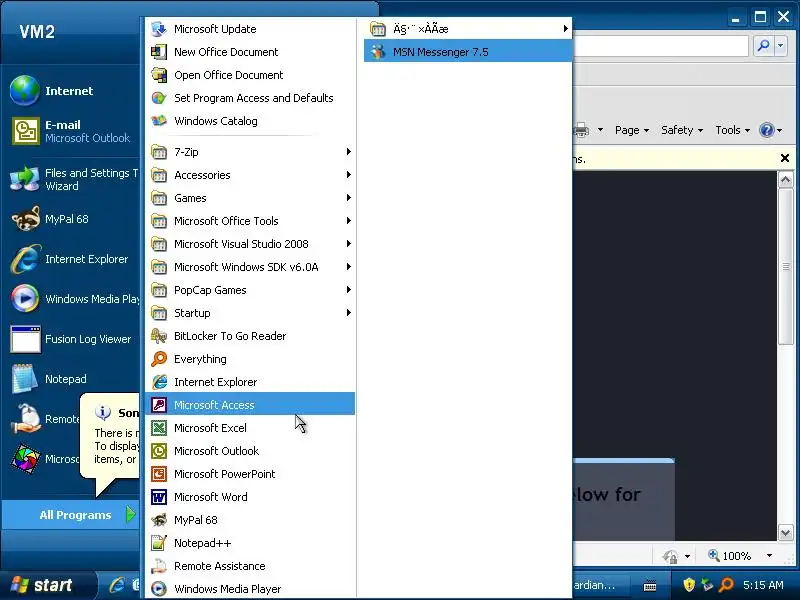Open Microsoft Update from programs list
This screenshot has height=600, width=800.
(250, 29)
